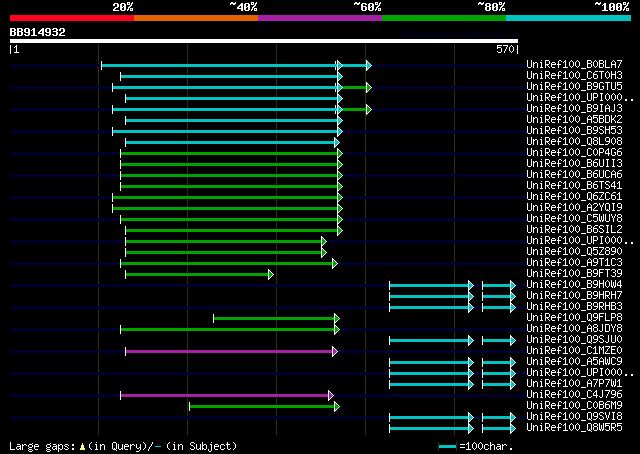Select the UniRef100_B9GTU5 hit label
This screenshot has height=454, width=640.
(x=574, y=86)
